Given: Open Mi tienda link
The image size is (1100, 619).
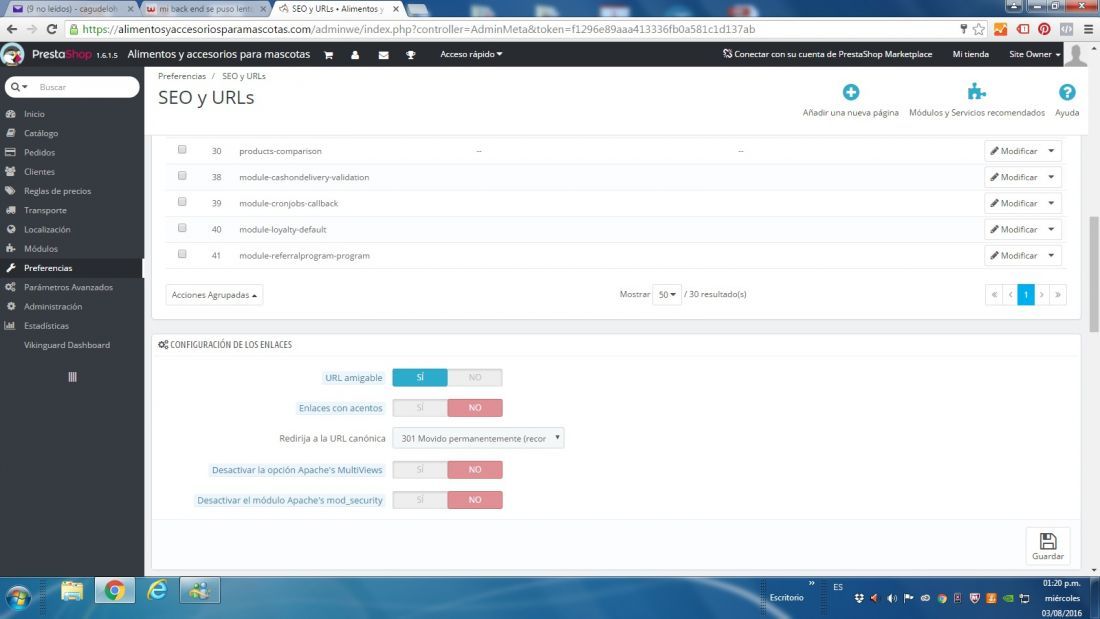Looking at the screenshot, I should tap(970, 54).
